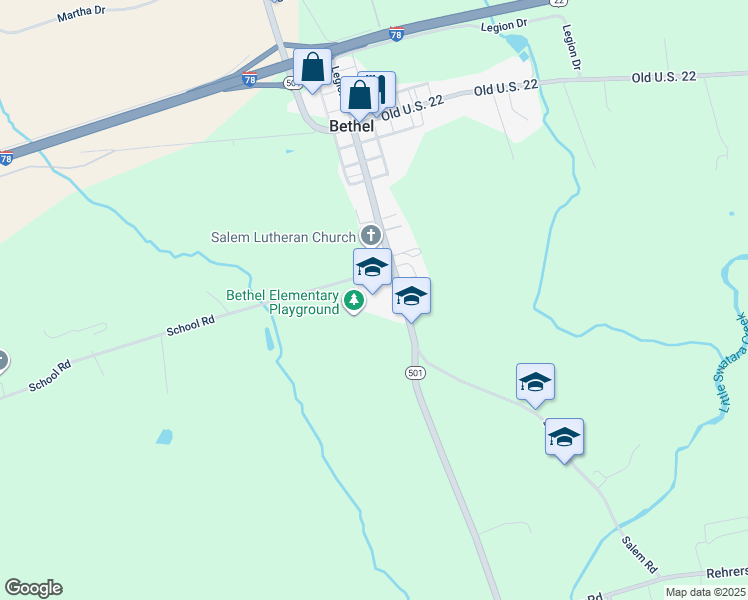Click the Route 501 shield below the playground
This screenshot has height=600, width=748.
pos(416,372)
